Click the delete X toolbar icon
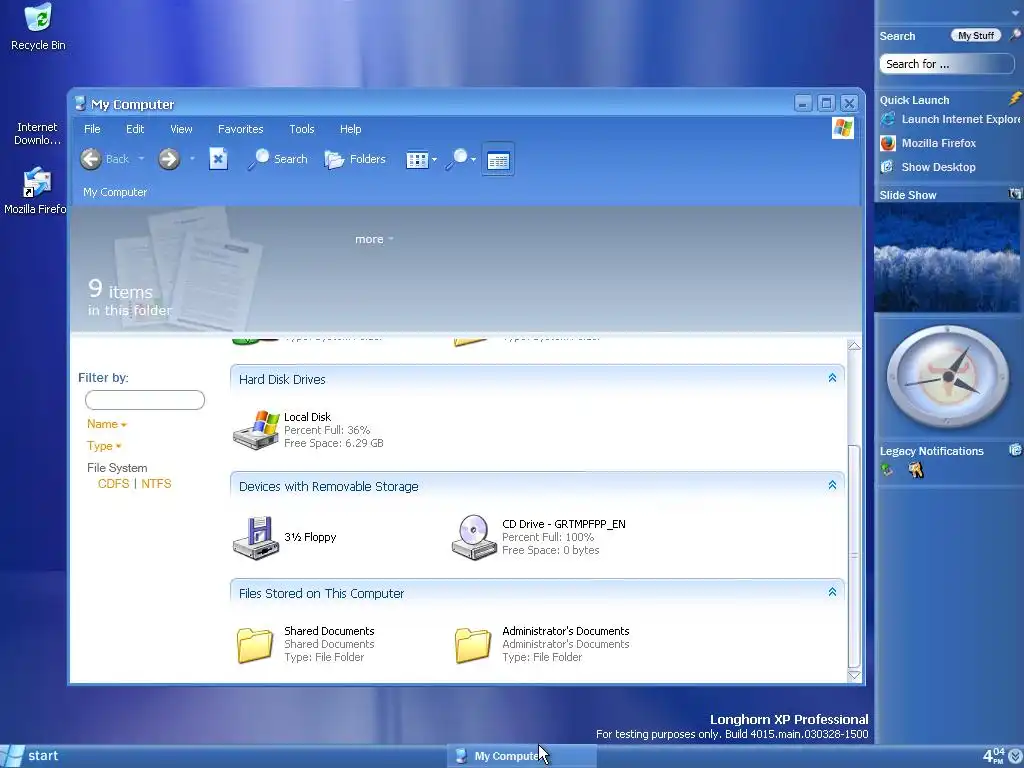Viewport: 1024px width, 768px height. point(218,159)
